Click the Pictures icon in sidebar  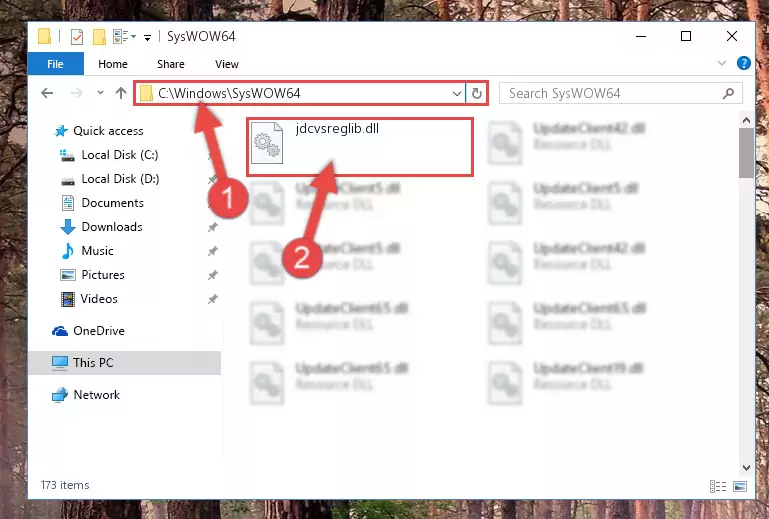click(68, 275)
